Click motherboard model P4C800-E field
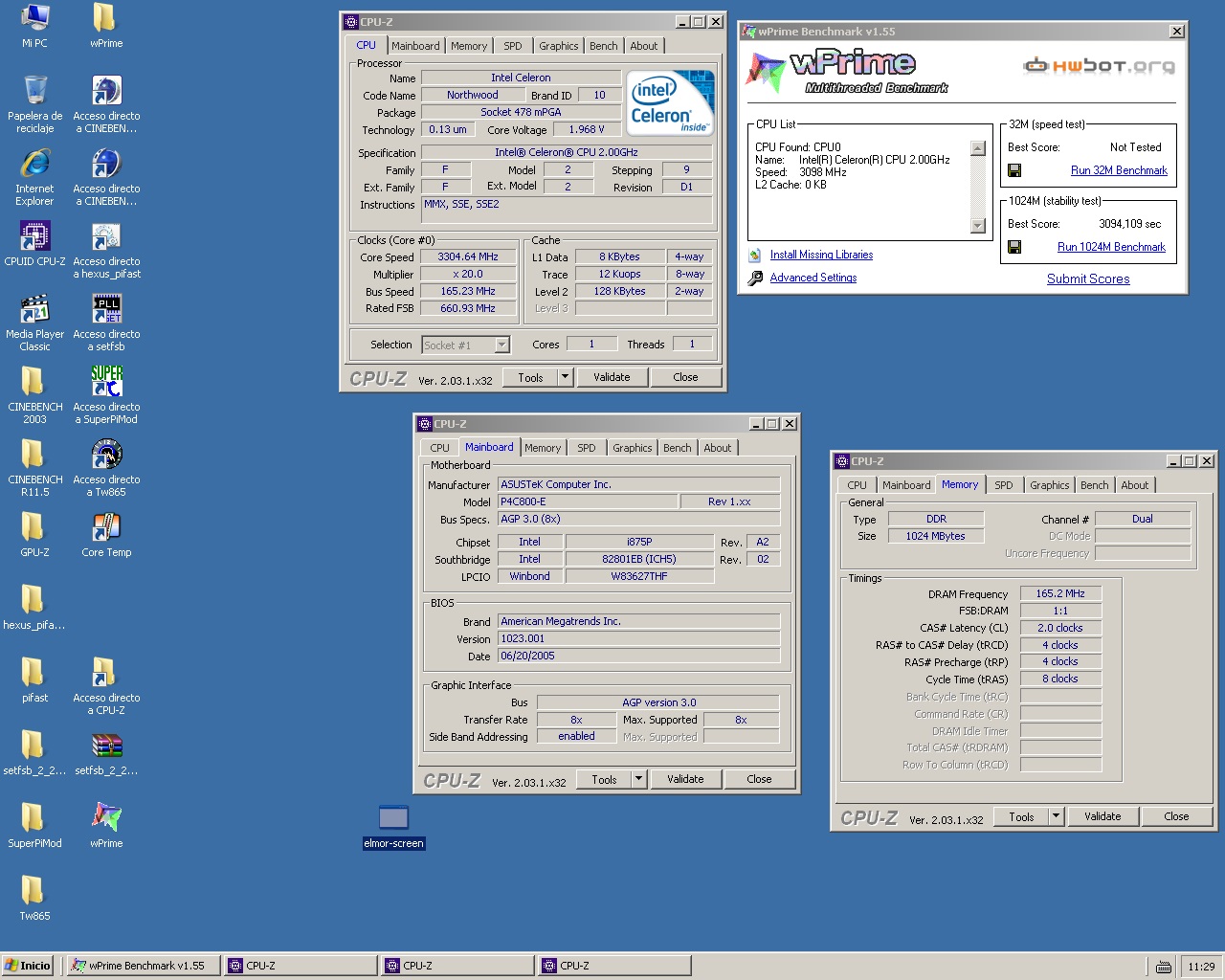This screenshot has height=980, width=1225. click(x=586, y=501)
